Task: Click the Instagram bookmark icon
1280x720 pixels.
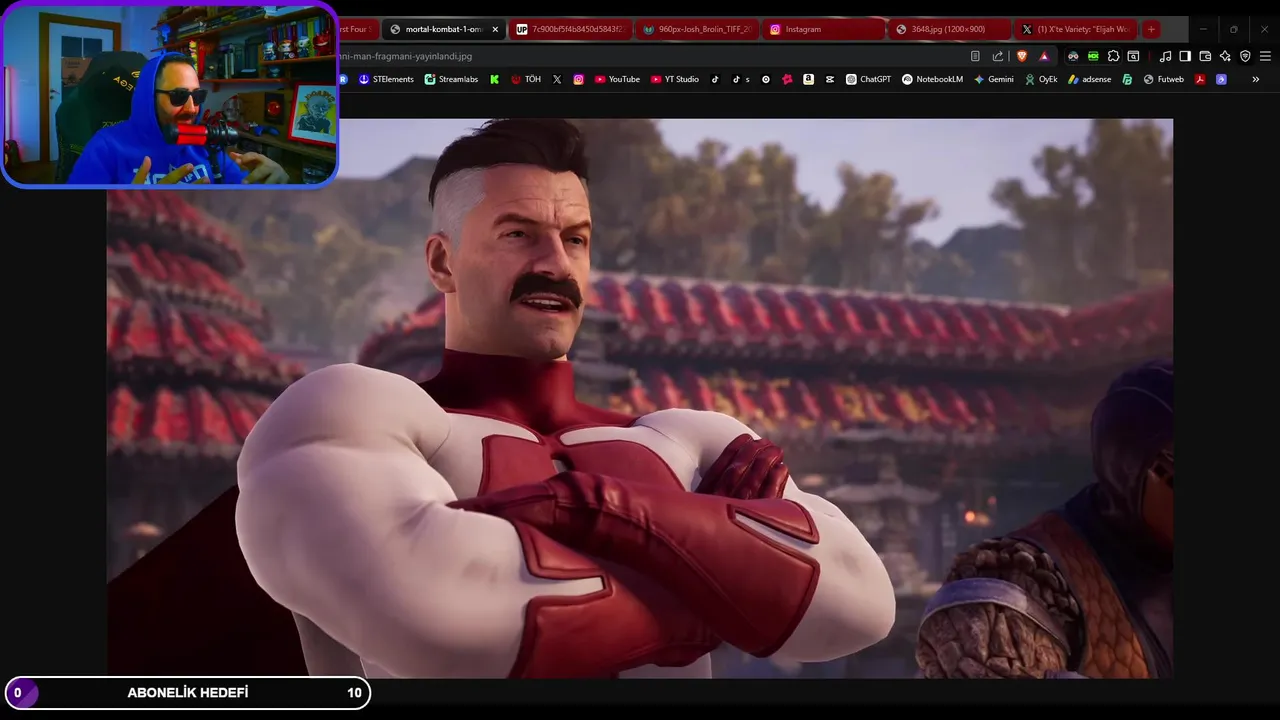Action: (579, 79)
